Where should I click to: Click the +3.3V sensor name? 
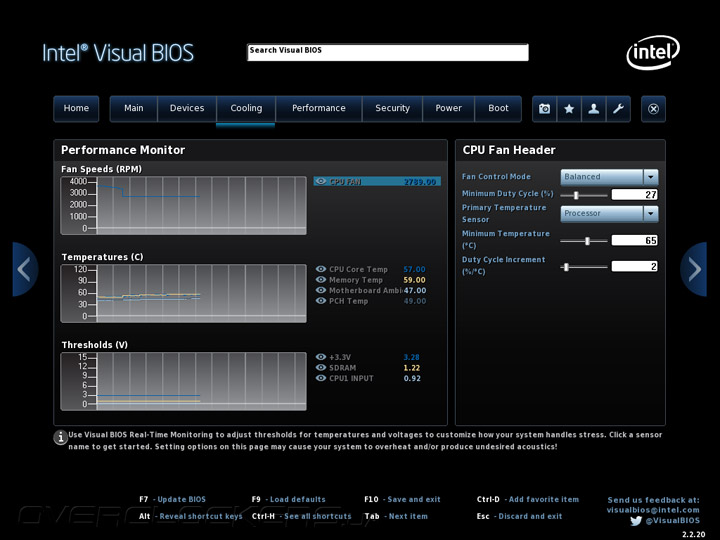coord(340,357)
